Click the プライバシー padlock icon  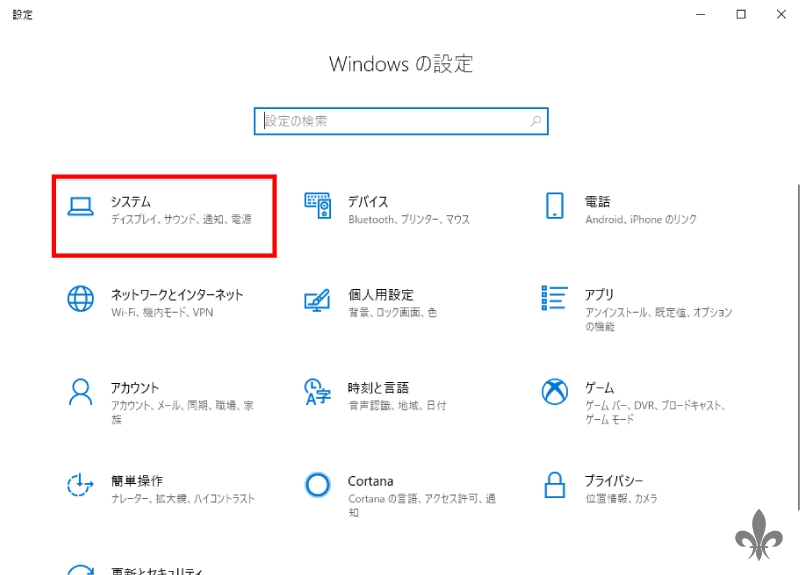(x=555, y=485)
